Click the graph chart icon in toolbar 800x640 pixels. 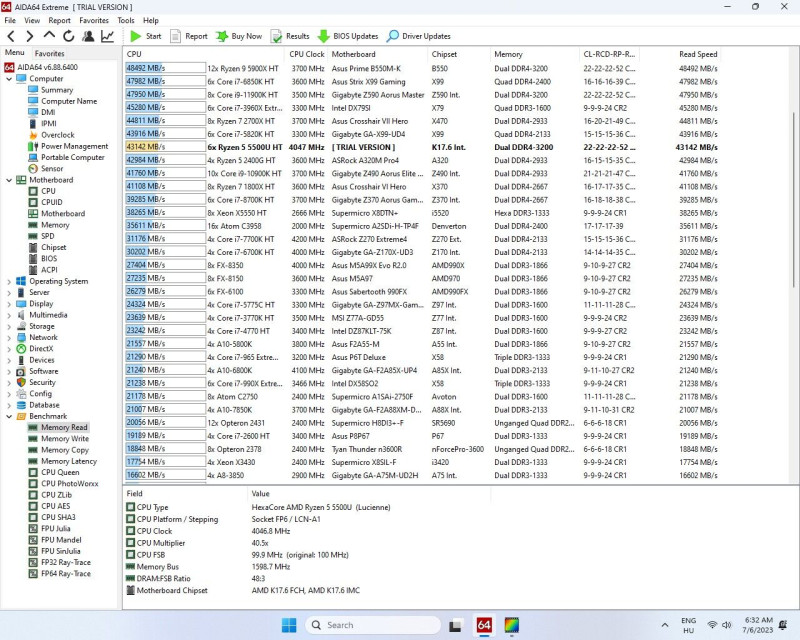click(x=107, y=36)
